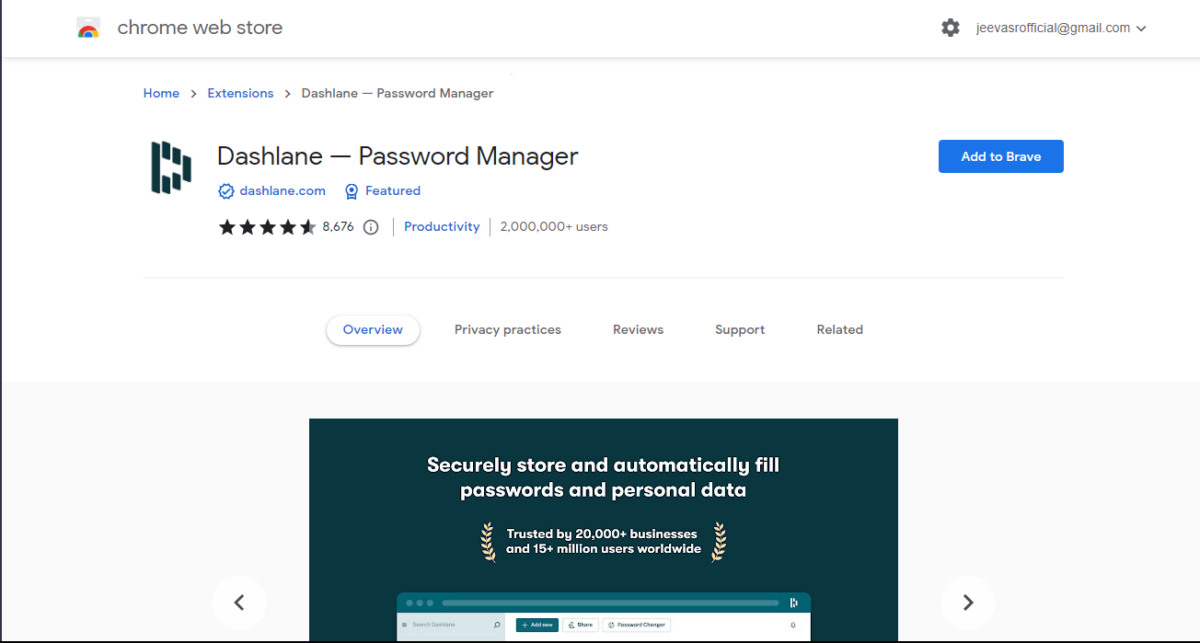The image size is (1200, 643).
Task: Switch to the Reviews tab
Action: pos(637,329)
